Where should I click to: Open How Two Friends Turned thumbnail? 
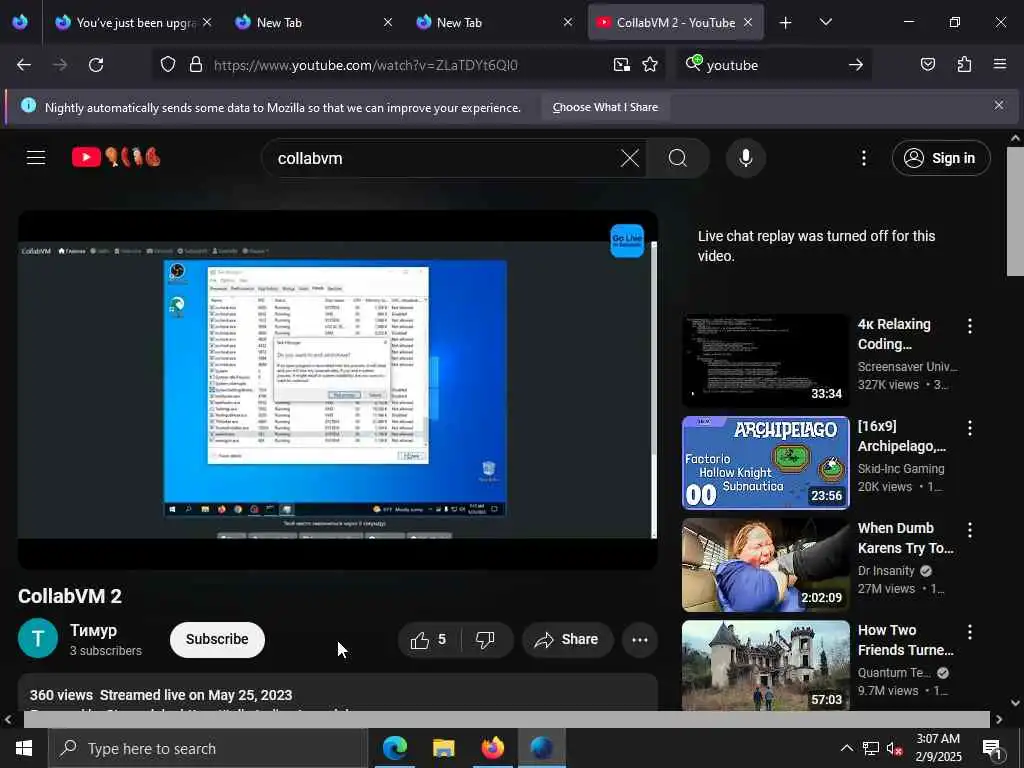coord(765,665)
